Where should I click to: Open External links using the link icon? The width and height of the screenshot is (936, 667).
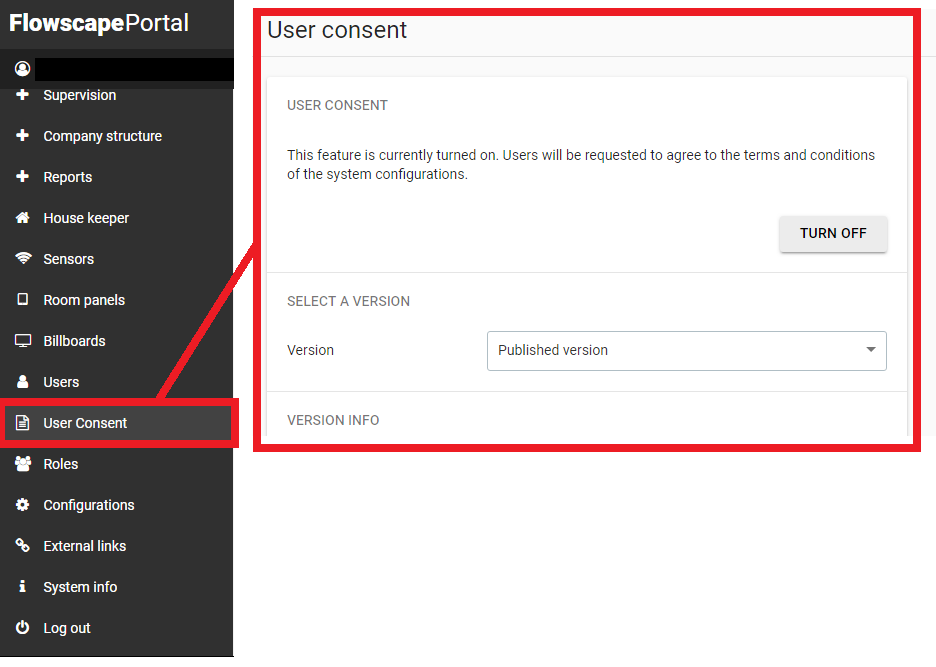(x=22, y=545)
